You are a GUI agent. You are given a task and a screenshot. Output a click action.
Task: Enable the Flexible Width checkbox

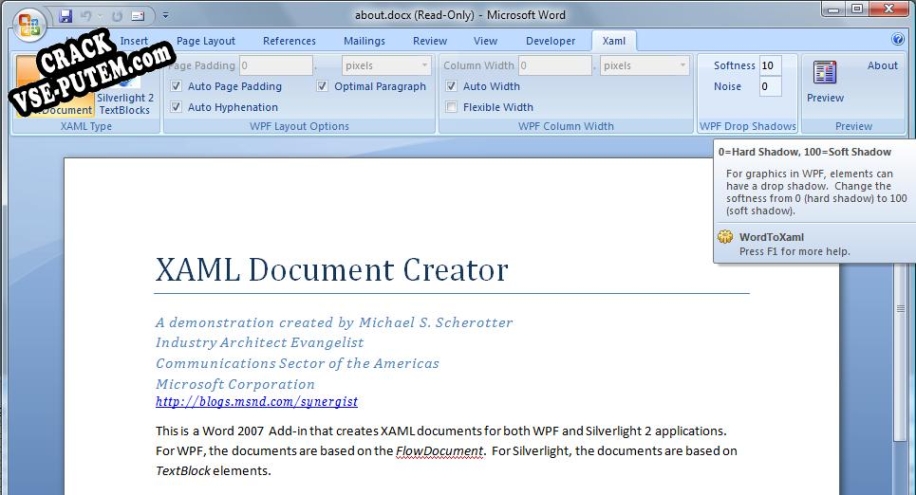pos(451,107)
